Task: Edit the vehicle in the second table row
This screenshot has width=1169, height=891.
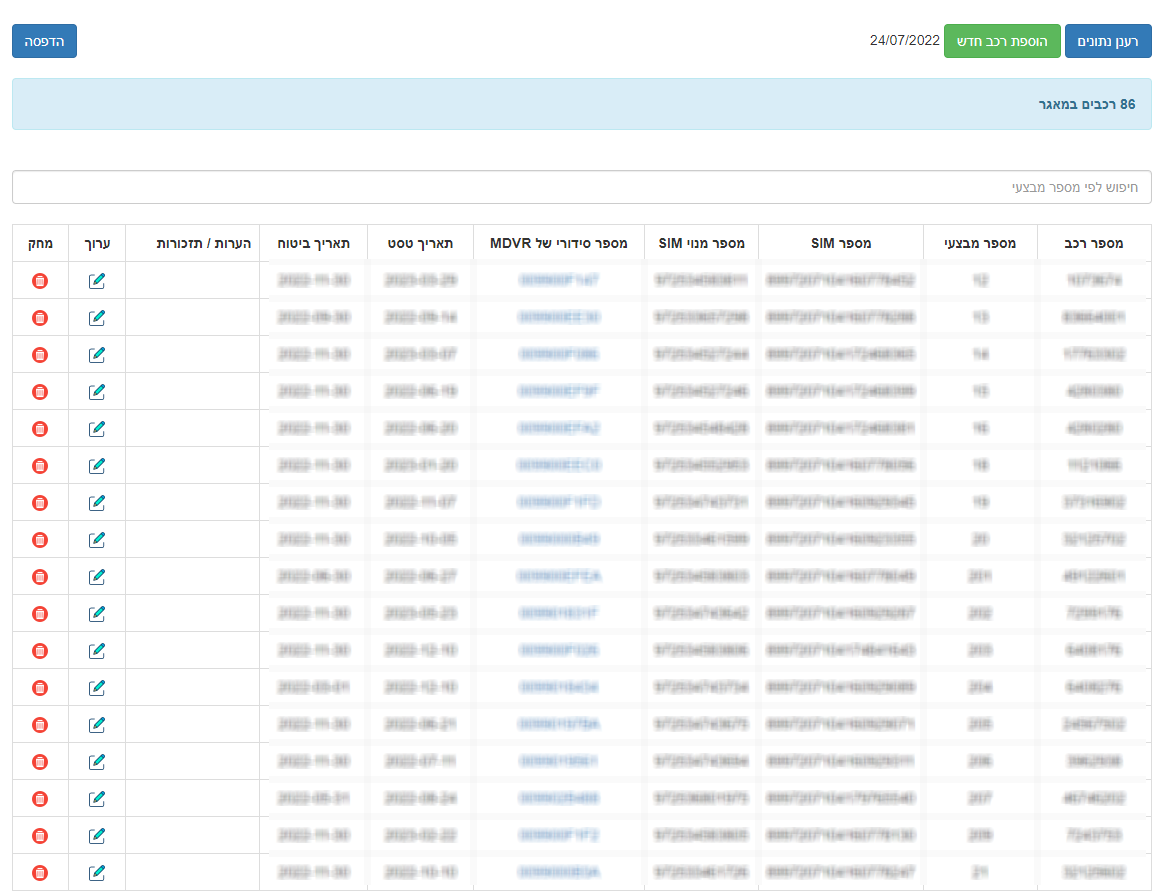Action: click(97, 318)
